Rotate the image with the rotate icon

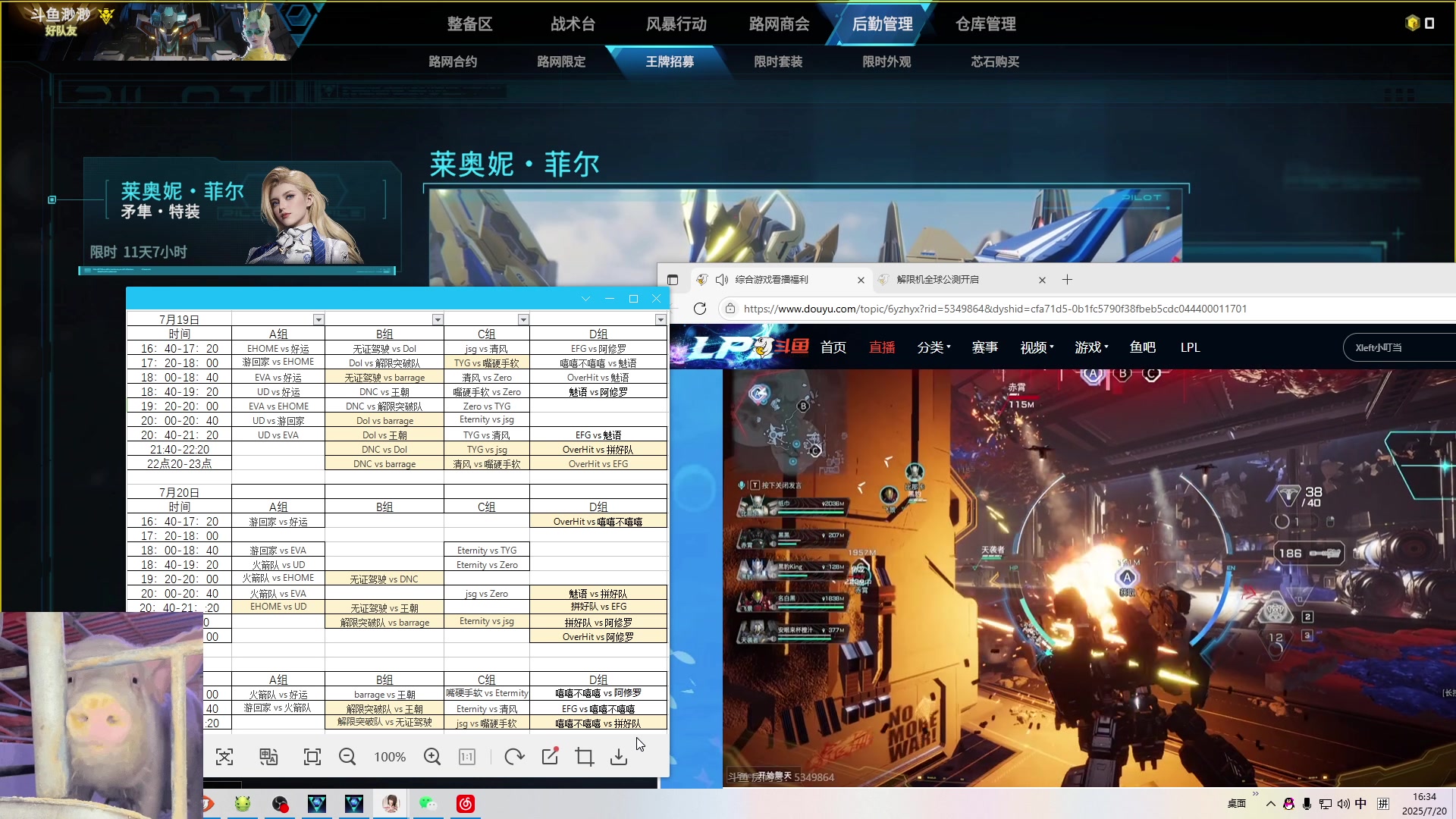pos(514,757)
